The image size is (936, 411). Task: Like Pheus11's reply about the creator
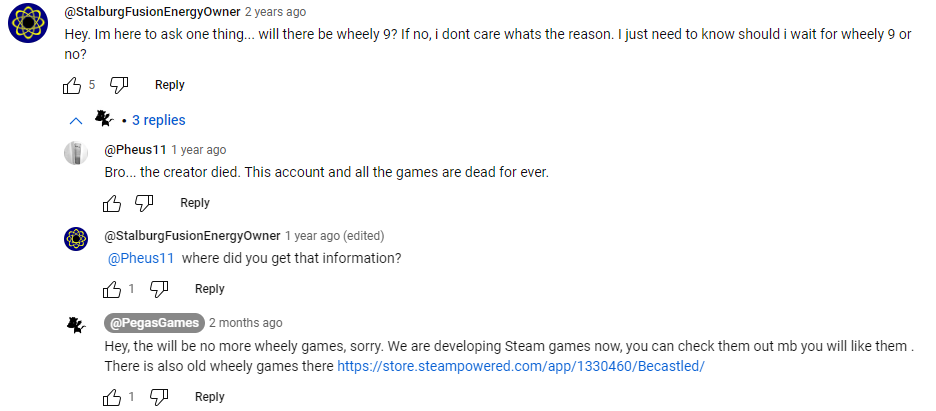112,203
